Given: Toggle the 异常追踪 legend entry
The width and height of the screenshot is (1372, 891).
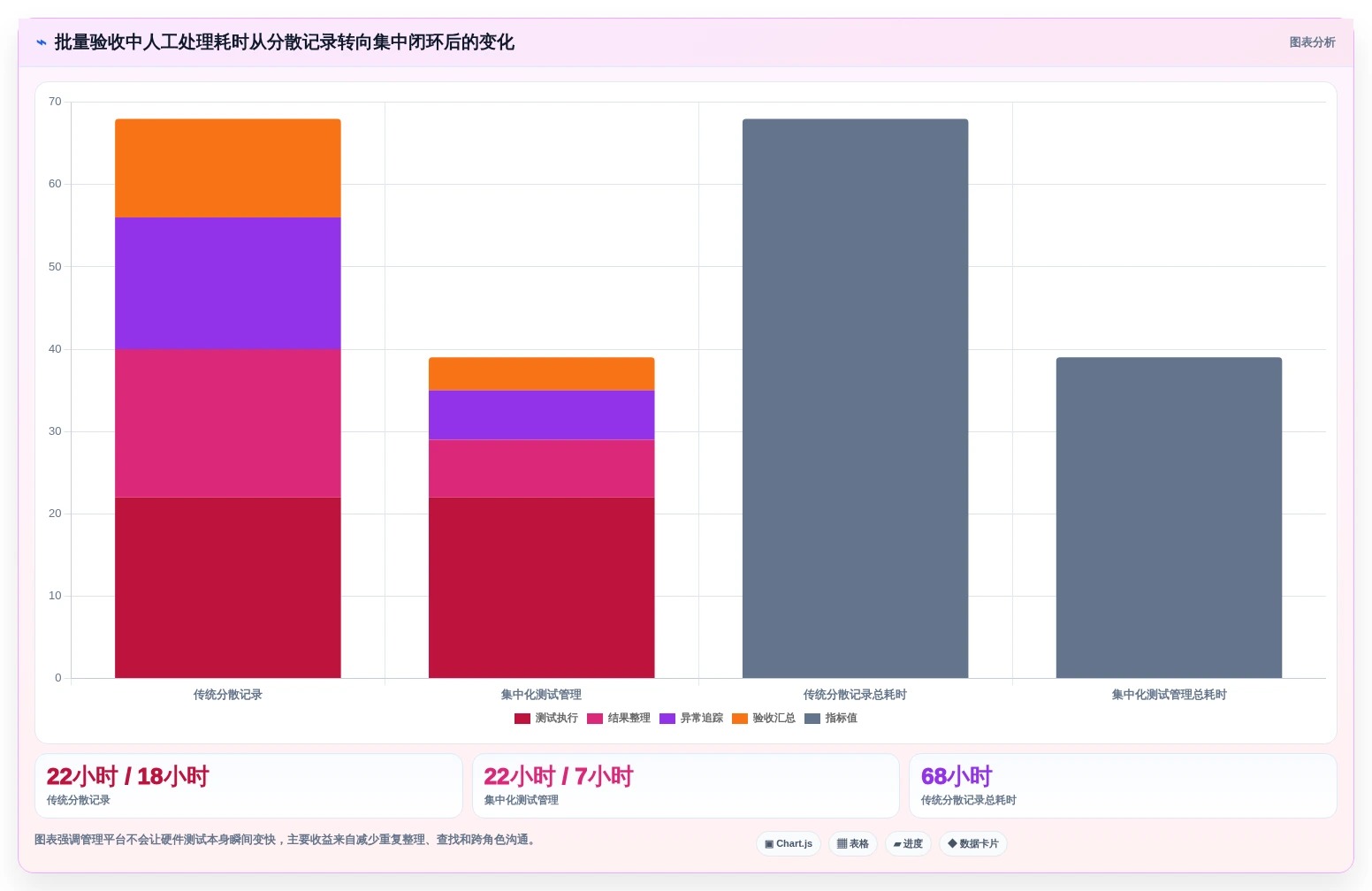Looking at the screenshot, I should [x=691, y=719].
